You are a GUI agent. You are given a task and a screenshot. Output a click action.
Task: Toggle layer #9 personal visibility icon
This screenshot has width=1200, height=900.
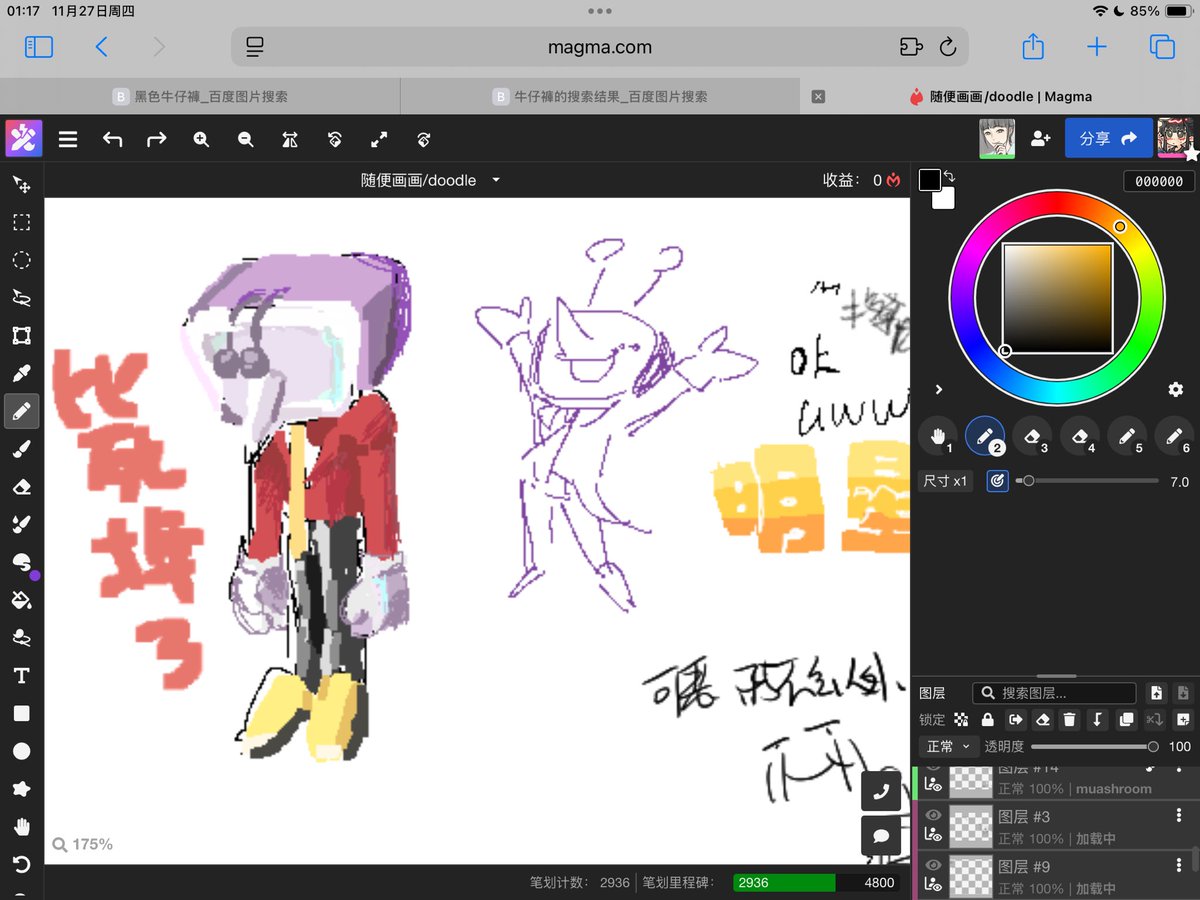point(933,885)
